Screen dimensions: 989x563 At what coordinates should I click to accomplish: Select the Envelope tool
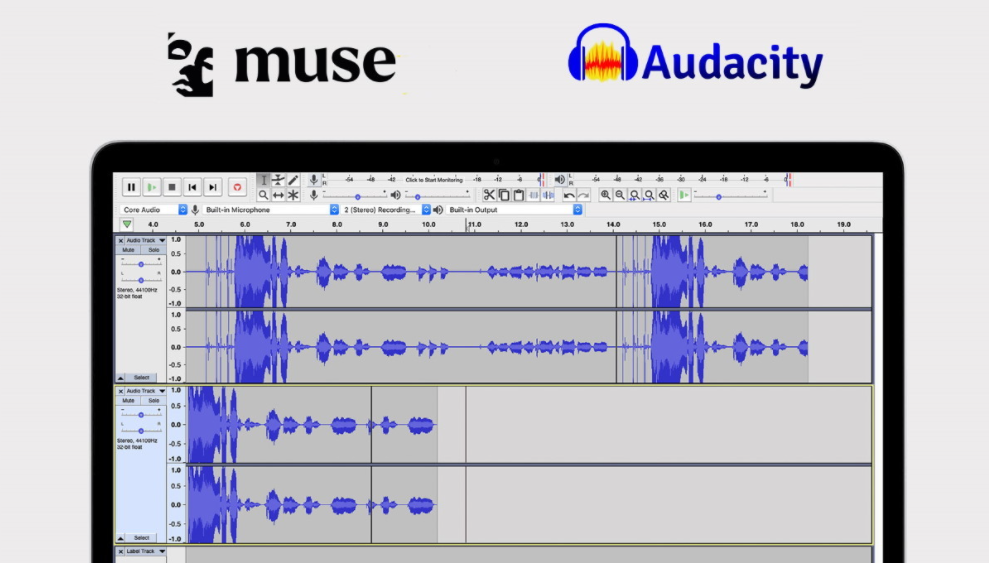(278, 180)
